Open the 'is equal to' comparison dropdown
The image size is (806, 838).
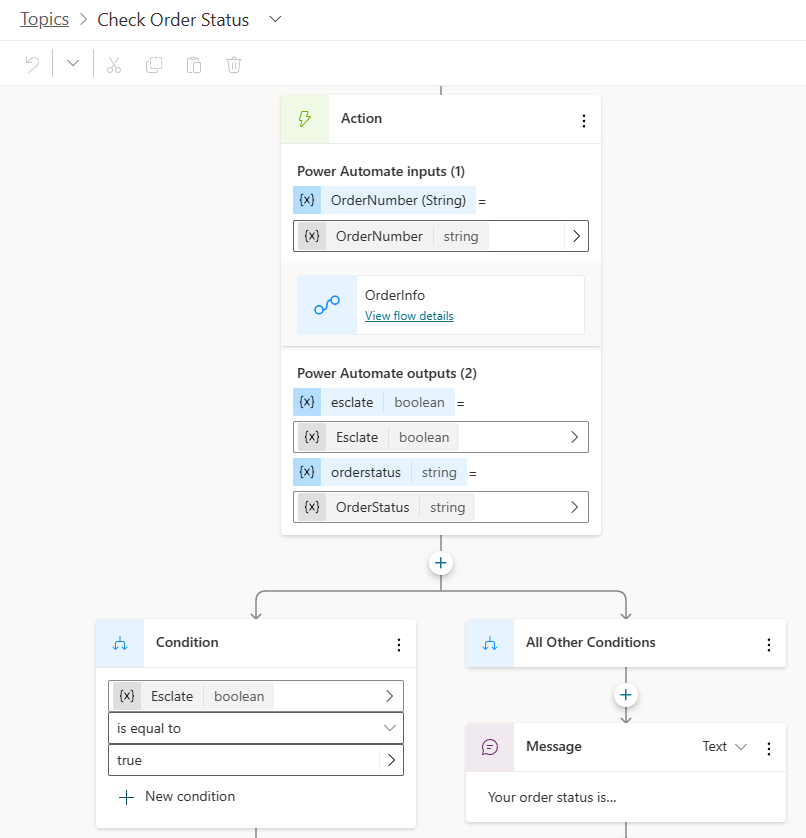[x=255, y=728]
